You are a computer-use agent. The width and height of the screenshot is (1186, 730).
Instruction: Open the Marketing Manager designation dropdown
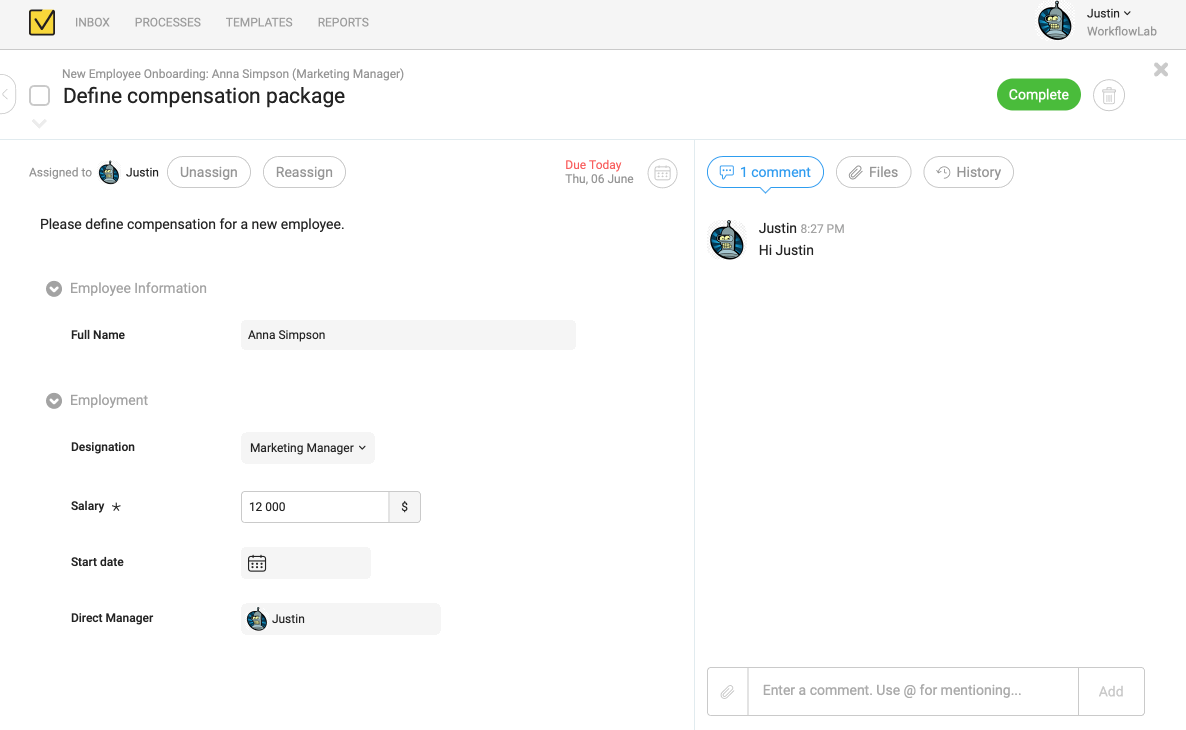pyautogui.click(x=307, y=448)
